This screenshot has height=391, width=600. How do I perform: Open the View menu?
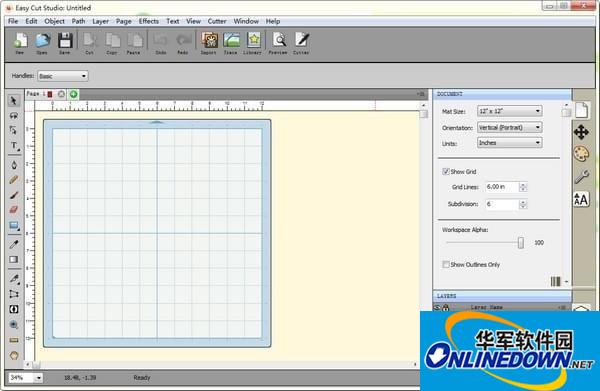[193, 21]
